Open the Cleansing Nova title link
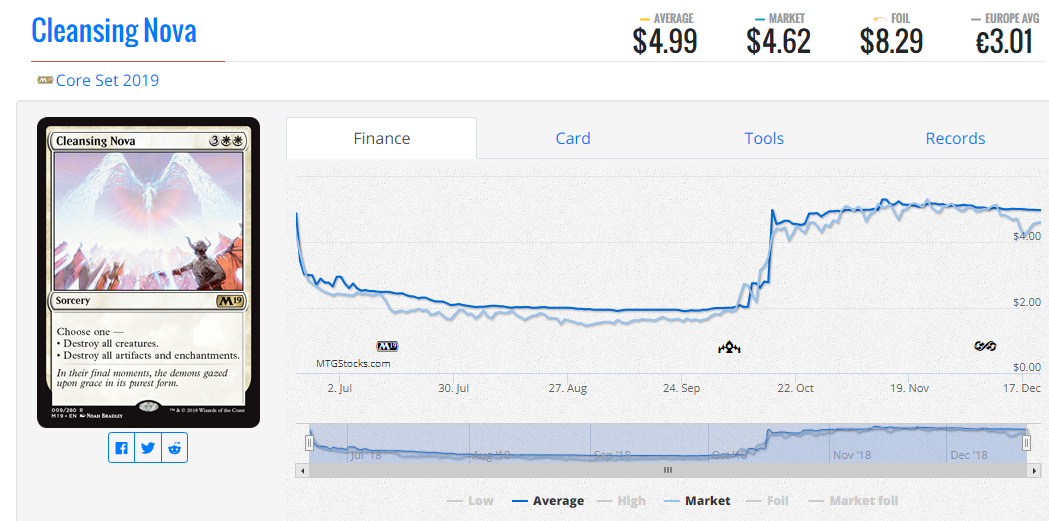1049x521 pixels. tap(114, 31)
